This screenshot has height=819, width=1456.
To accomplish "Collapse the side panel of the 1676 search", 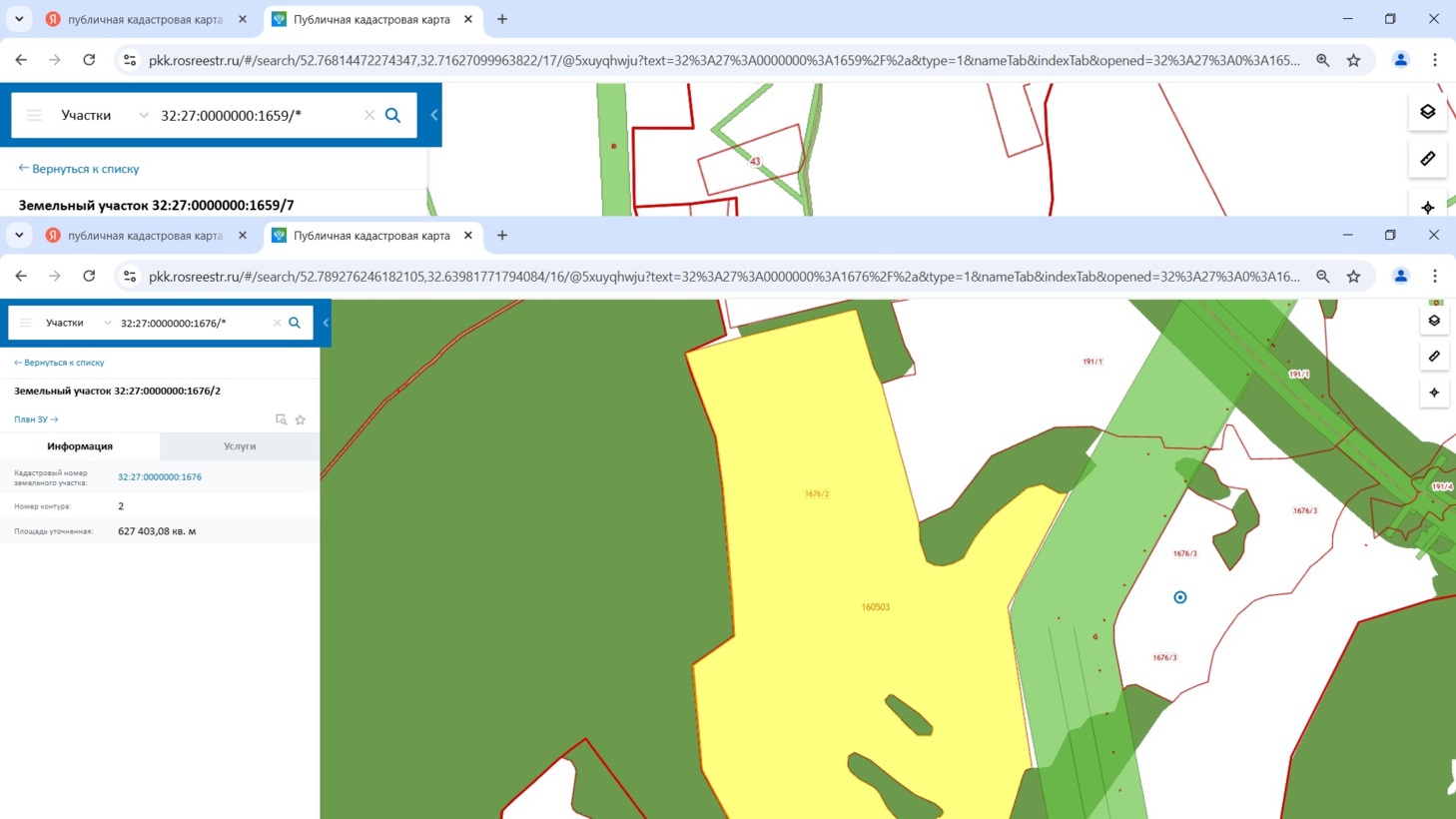I will 326,323.
